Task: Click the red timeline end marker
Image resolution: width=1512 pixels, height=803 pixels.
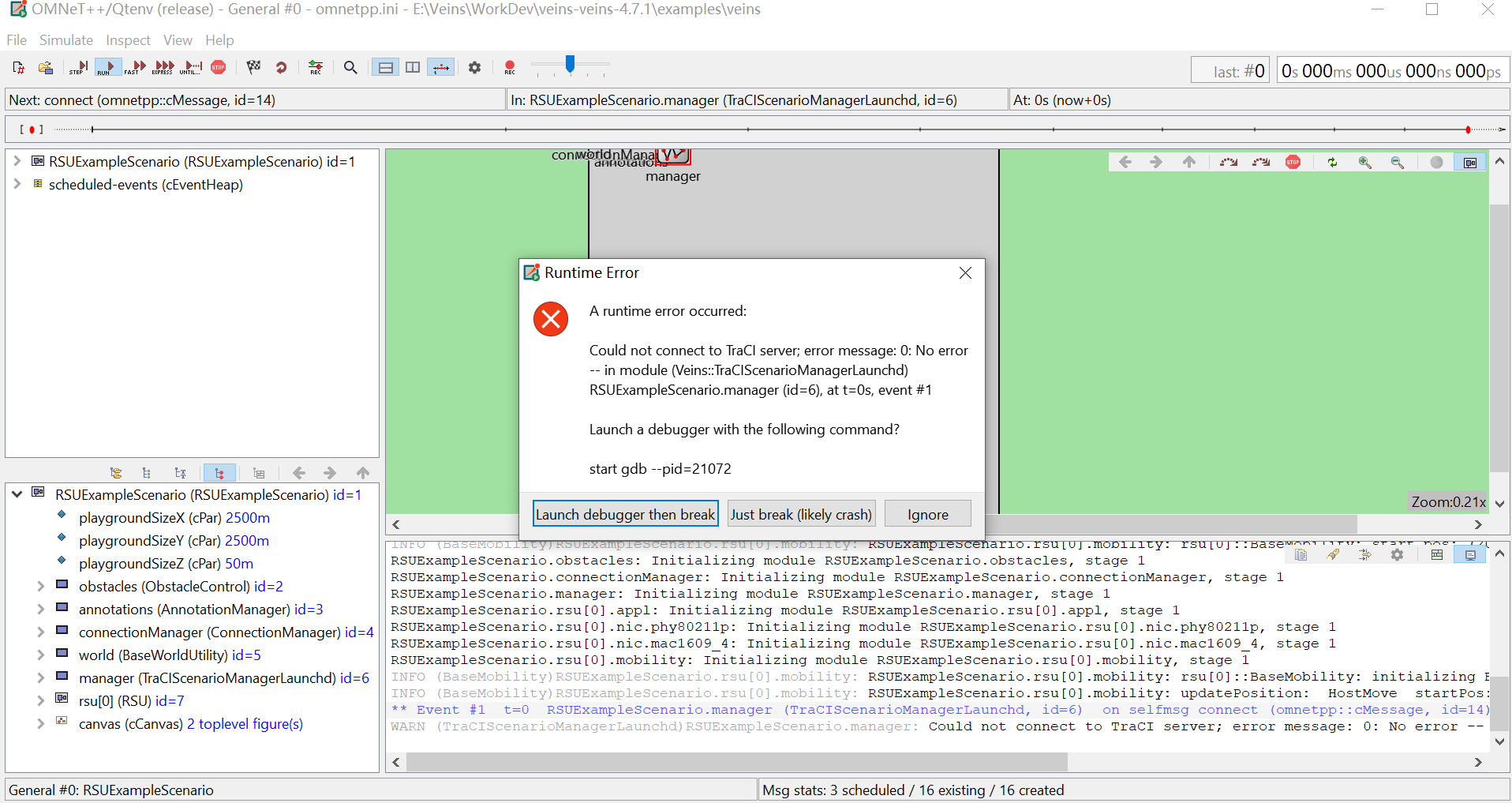Action: pos(1468,129)
